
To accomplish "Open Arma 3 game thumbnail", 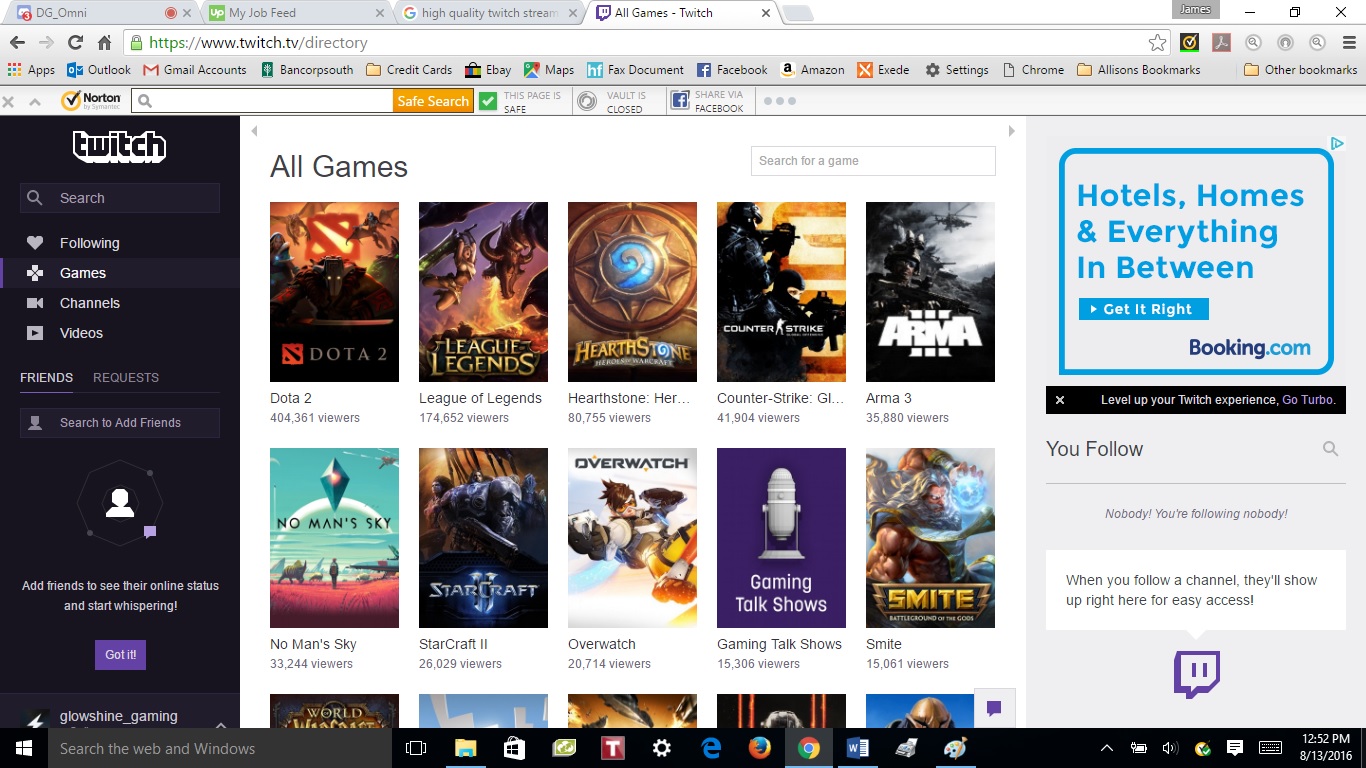I will [x=930, y=292].
